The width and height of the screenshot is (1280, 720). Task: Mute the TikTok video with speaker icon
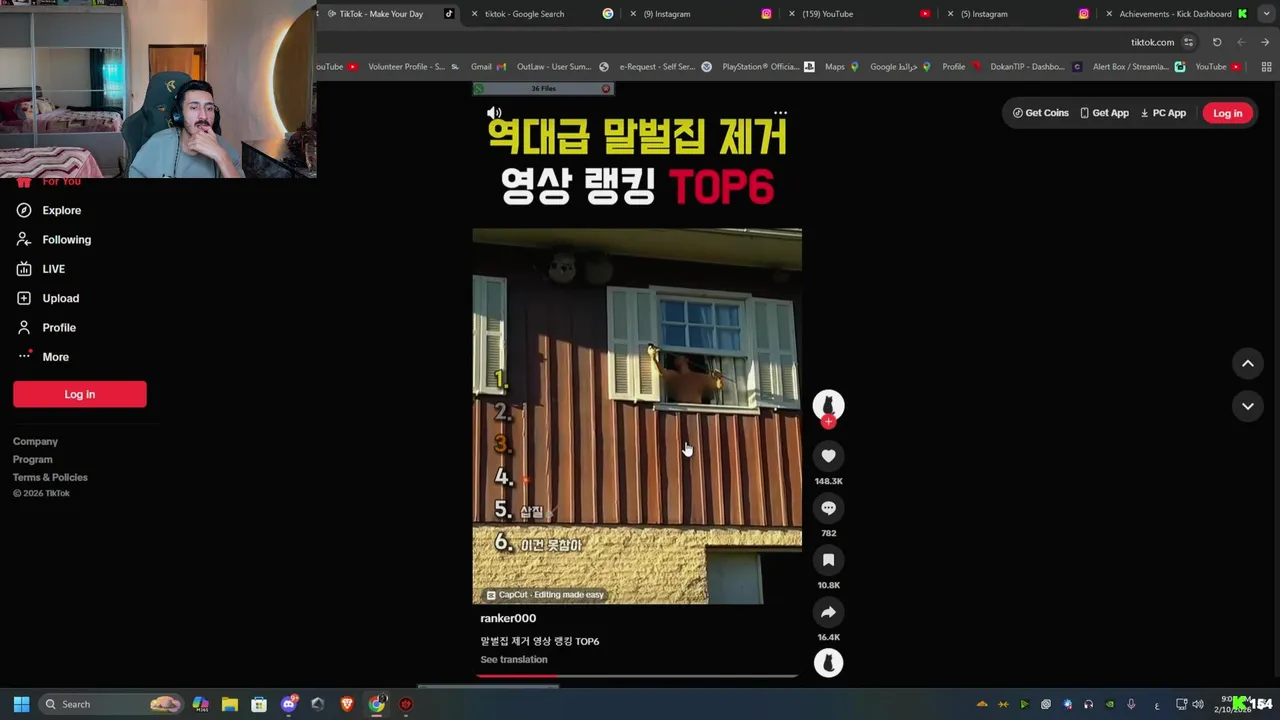[494, 113]
